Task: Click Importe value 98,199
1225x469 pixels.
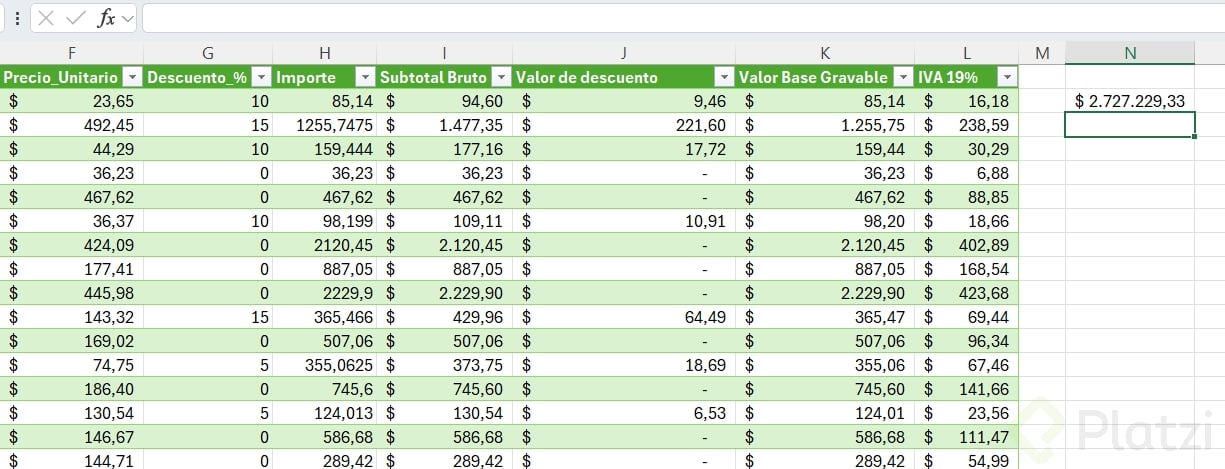Action: [x=345, y=221]
